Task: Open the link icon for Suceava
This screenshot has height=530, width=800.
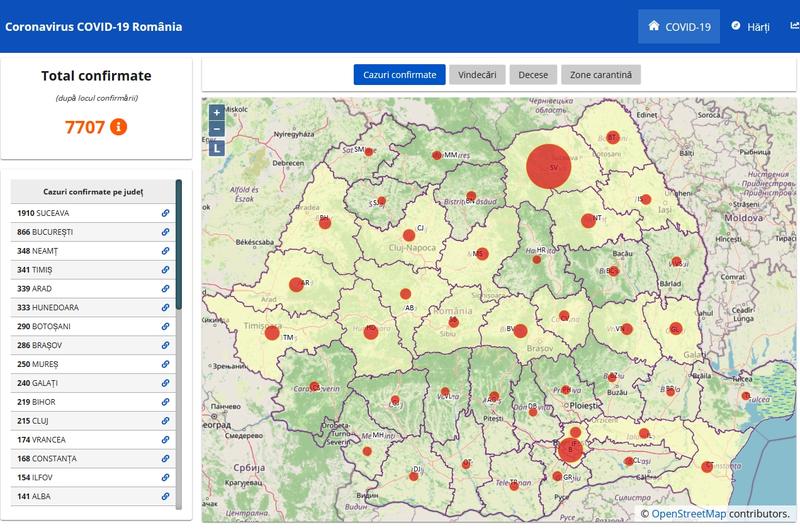Action: [165, 213]
